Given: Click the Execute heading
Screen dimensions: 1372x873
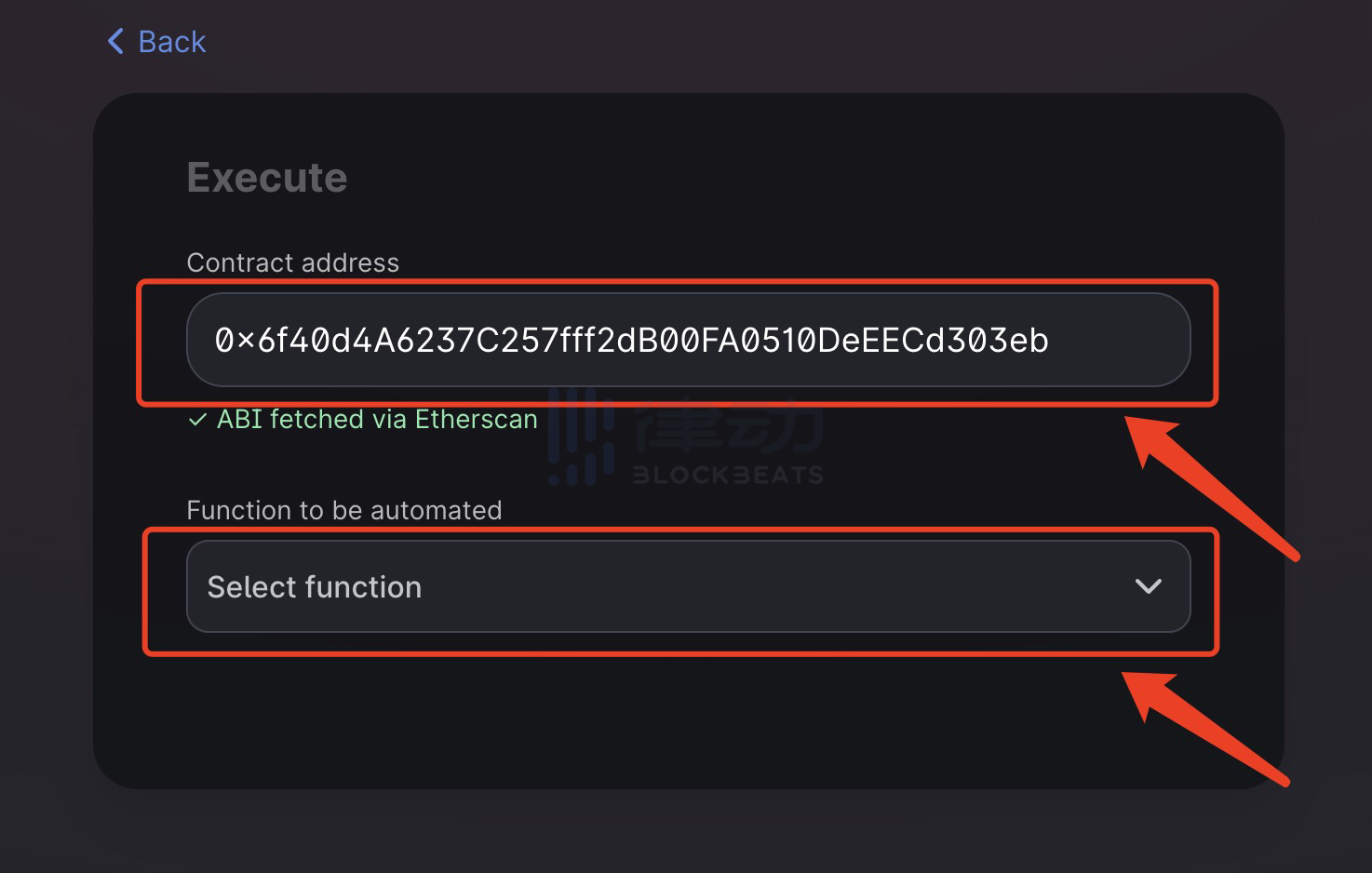Looking at the screenshot, I should 267,178.
